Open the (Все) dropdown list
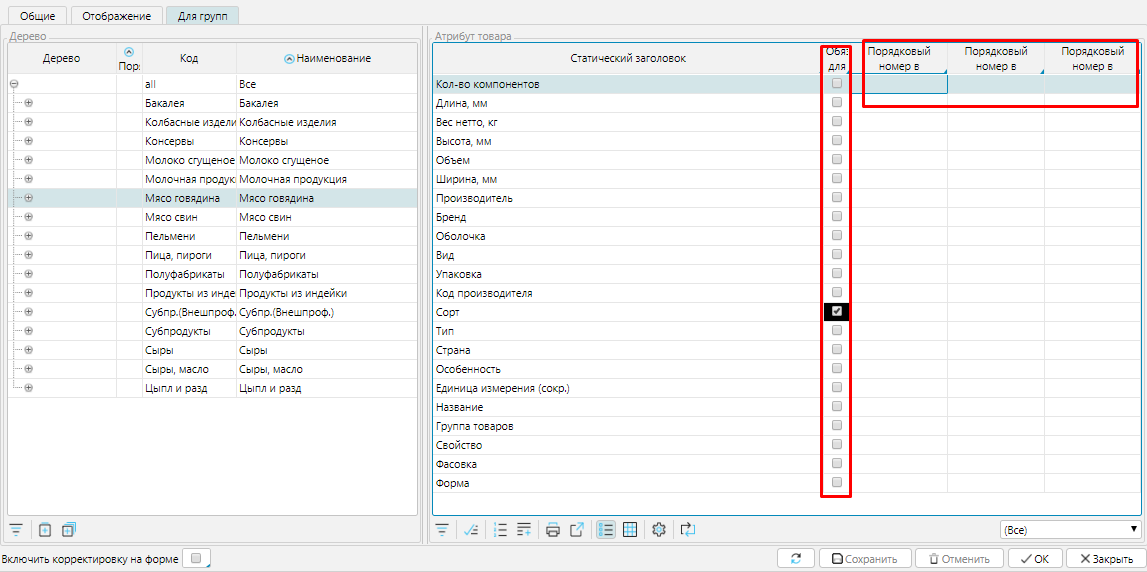This screenshot has width=1147, height=572. (1070, 529)
